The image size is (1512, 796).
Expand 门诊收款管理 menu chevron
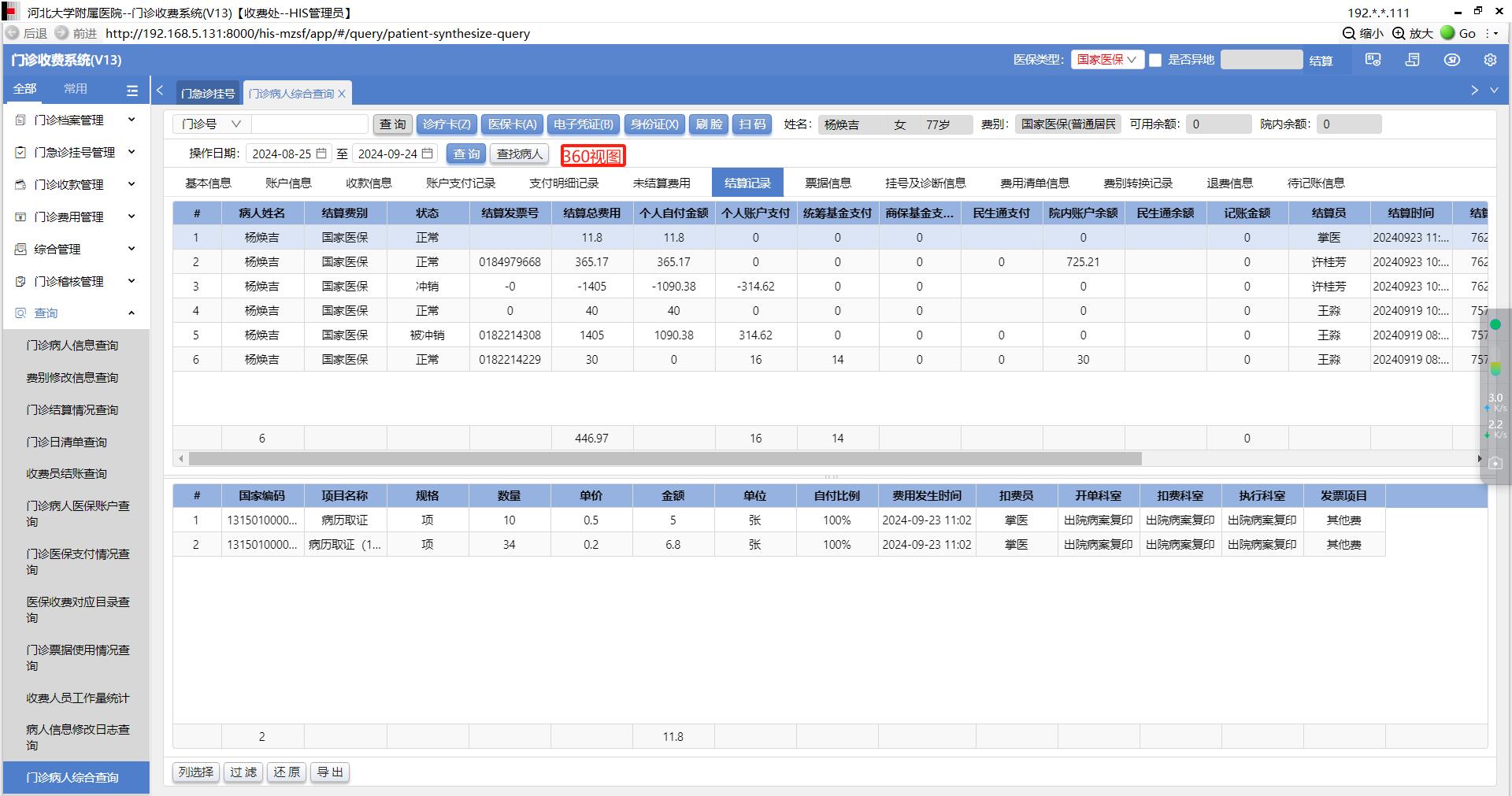point(132,184)
